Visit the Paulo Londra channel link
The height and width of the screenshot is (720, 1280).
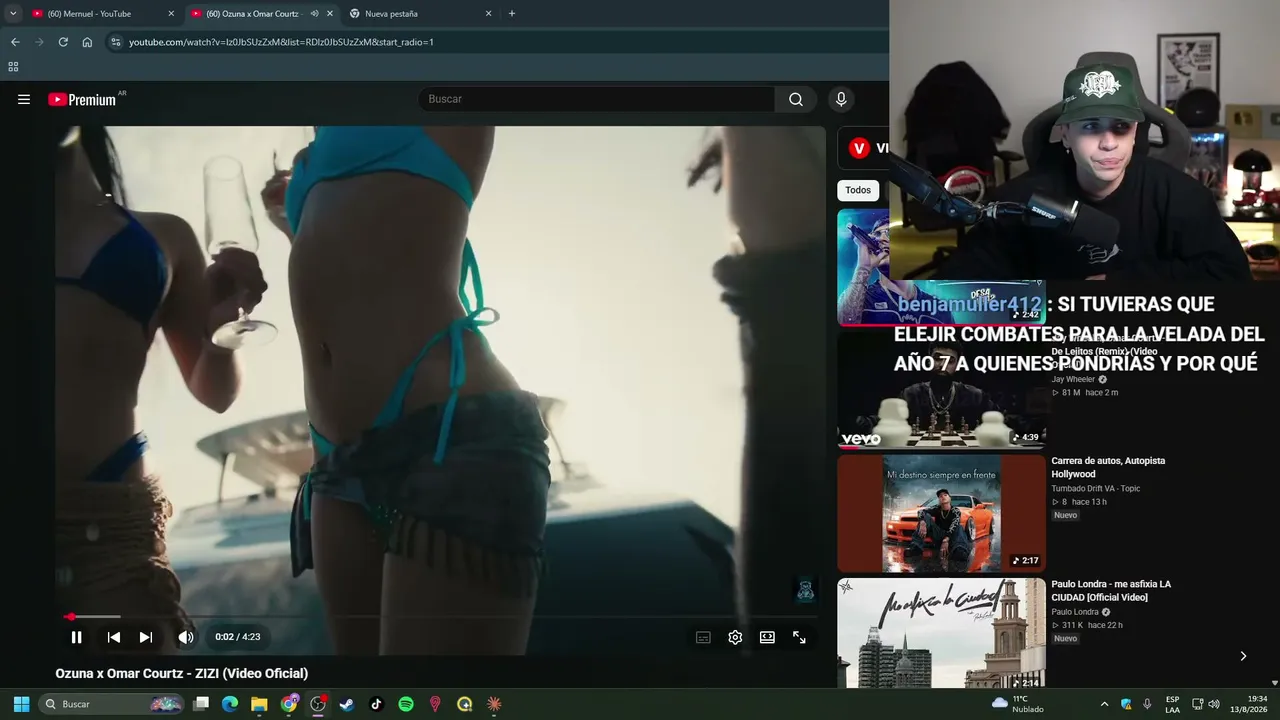tap(1075, 612)
